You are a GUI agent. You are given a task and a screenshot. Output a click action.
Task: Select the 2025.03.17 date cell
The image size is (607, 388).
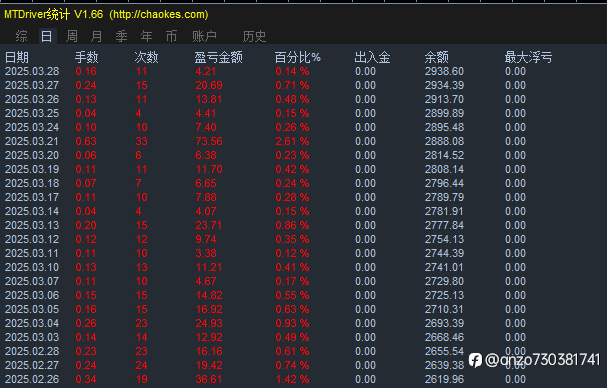click(x=32, y=197)
